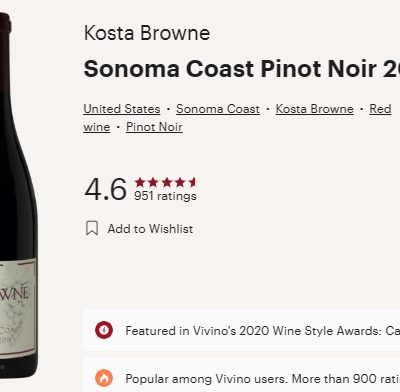Click the 4.6 average rating number
Image resolution: width=400 pixels, height=392 pixels.
[x=105, y=189]
